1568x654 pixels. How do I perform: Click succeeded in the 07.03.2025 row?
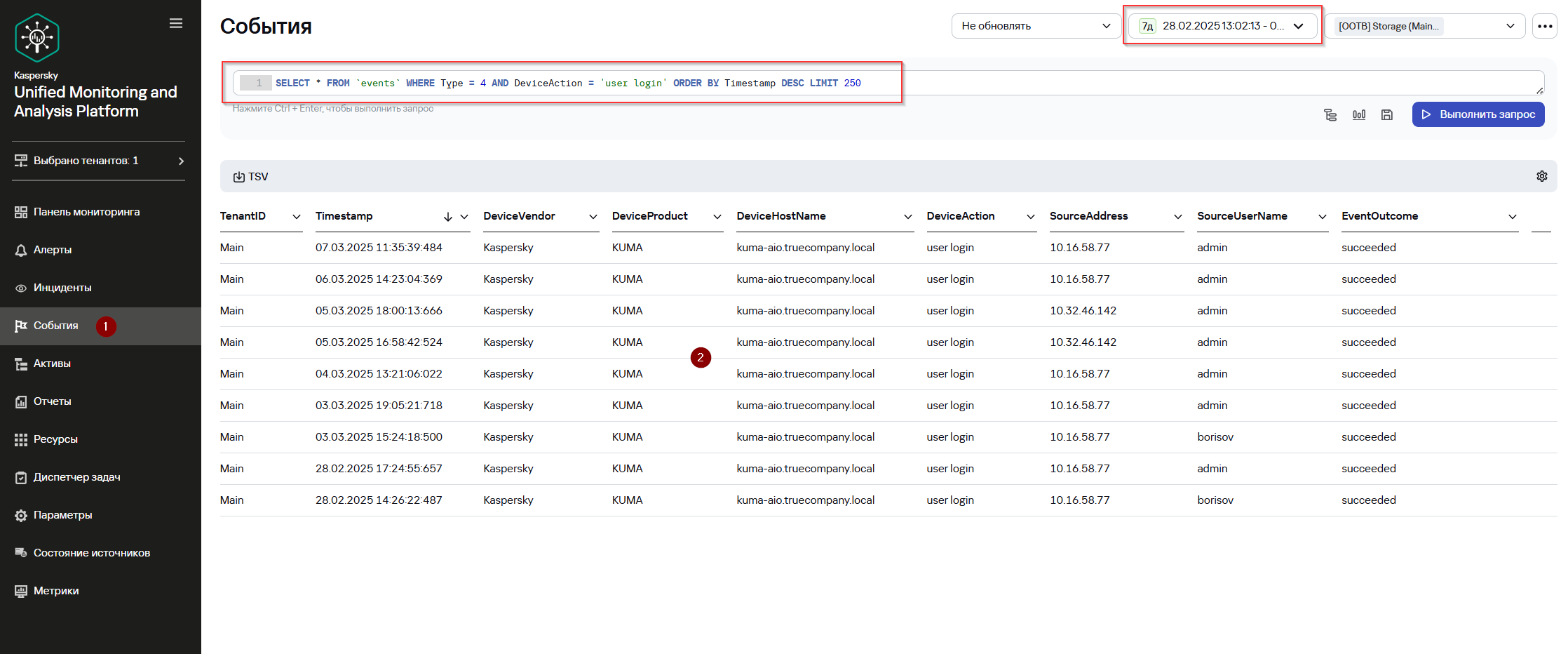click(x=1369, y=248)
